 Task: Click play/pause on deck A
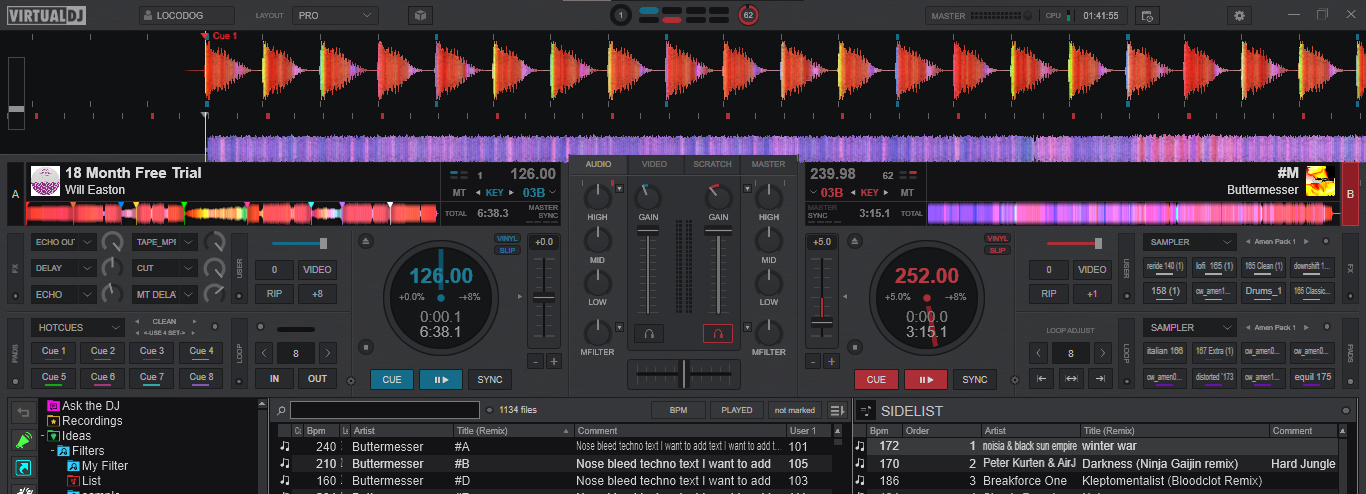(x=441, y=379)
